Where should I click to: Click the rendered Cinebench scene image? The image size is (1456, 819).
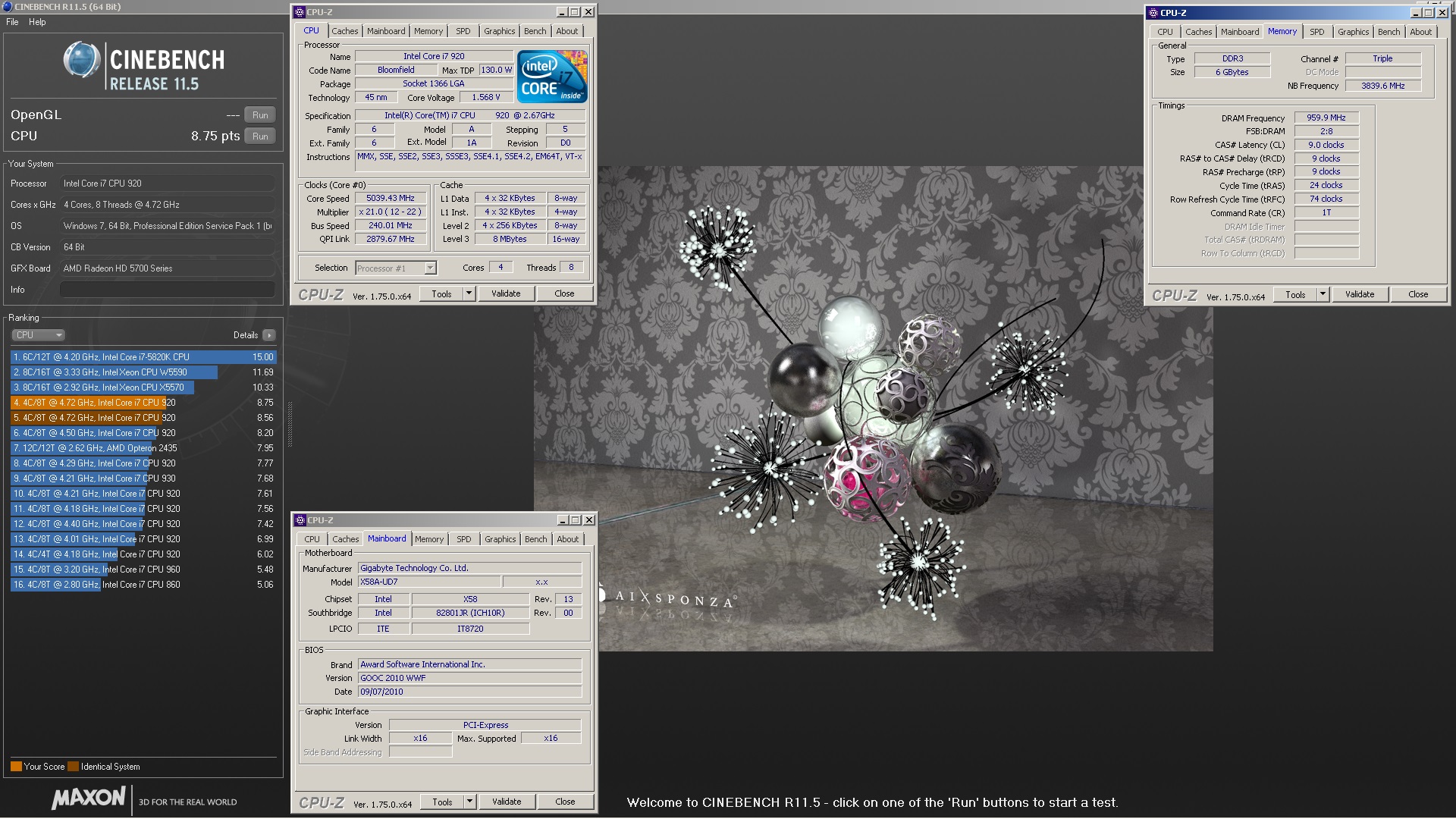tap(874, 409)
